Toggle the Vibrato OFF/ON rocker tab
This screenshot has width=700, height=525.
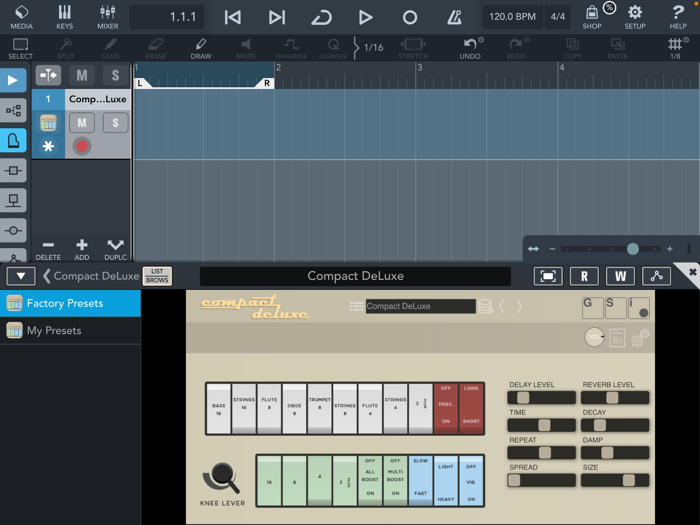point(471,481)
